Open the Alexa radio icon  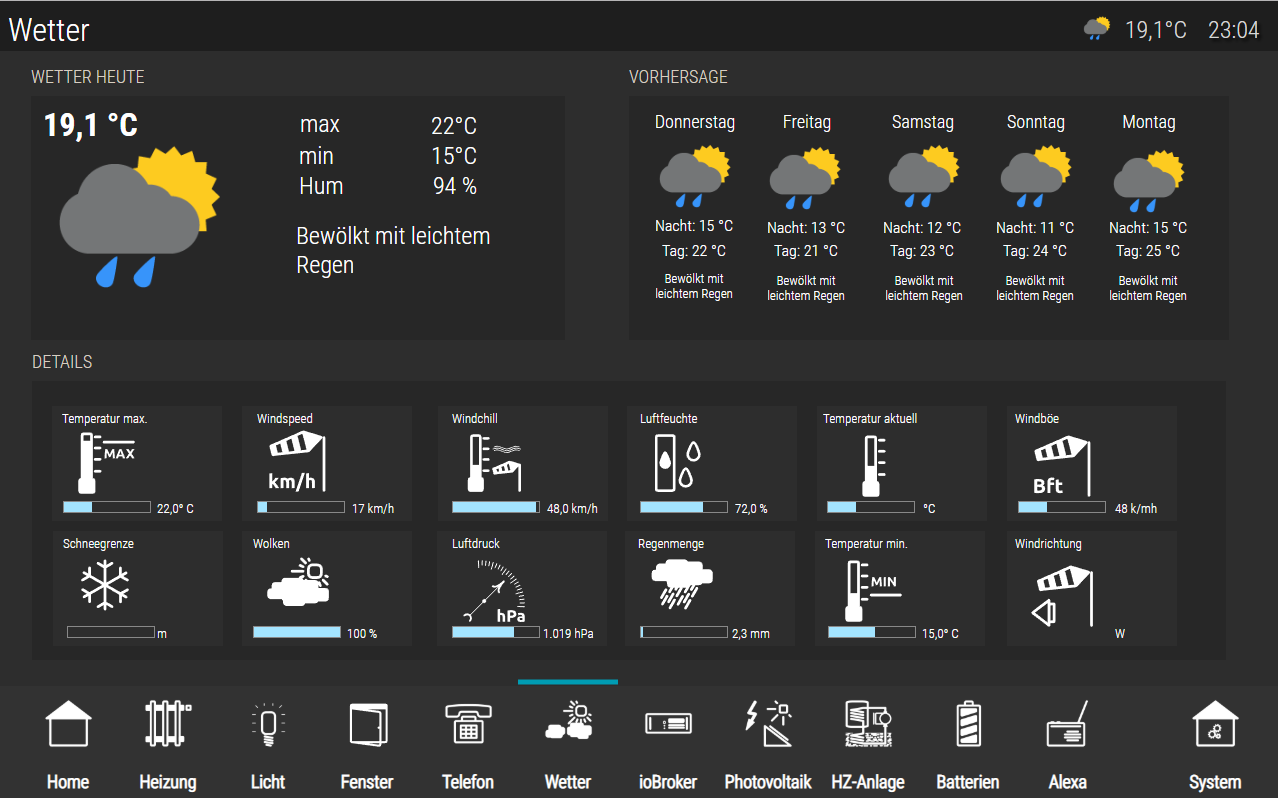pos(1067,724)
